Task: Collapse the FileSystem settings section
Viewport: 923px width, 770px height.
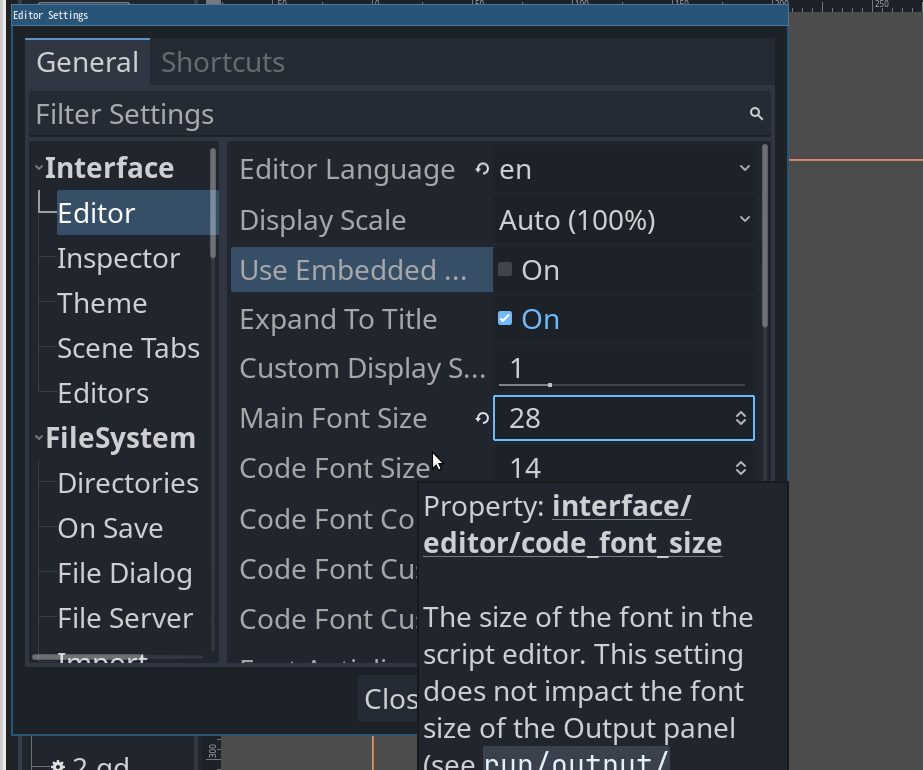Action: tap(39, 437)
